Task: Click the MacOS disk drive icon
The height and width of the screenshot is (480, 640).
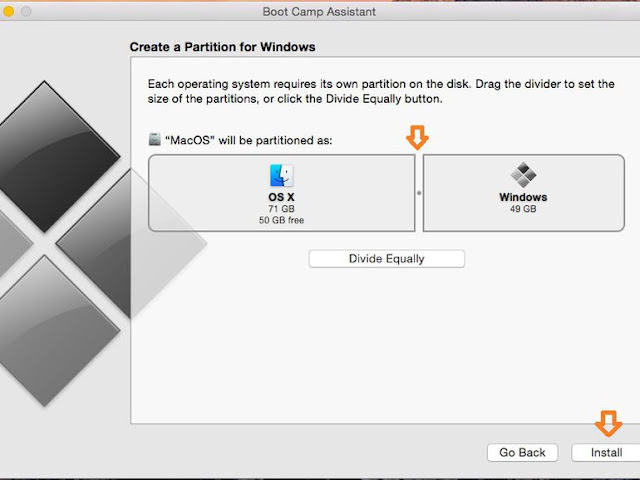Action: [154, 139]
